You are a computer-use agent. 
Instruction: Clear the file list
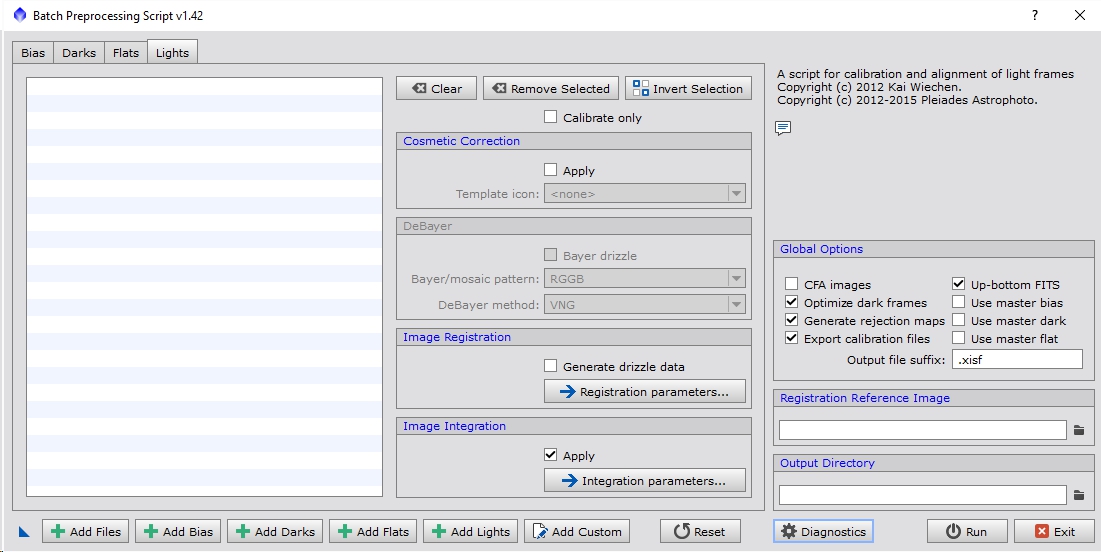click(436, 88)
